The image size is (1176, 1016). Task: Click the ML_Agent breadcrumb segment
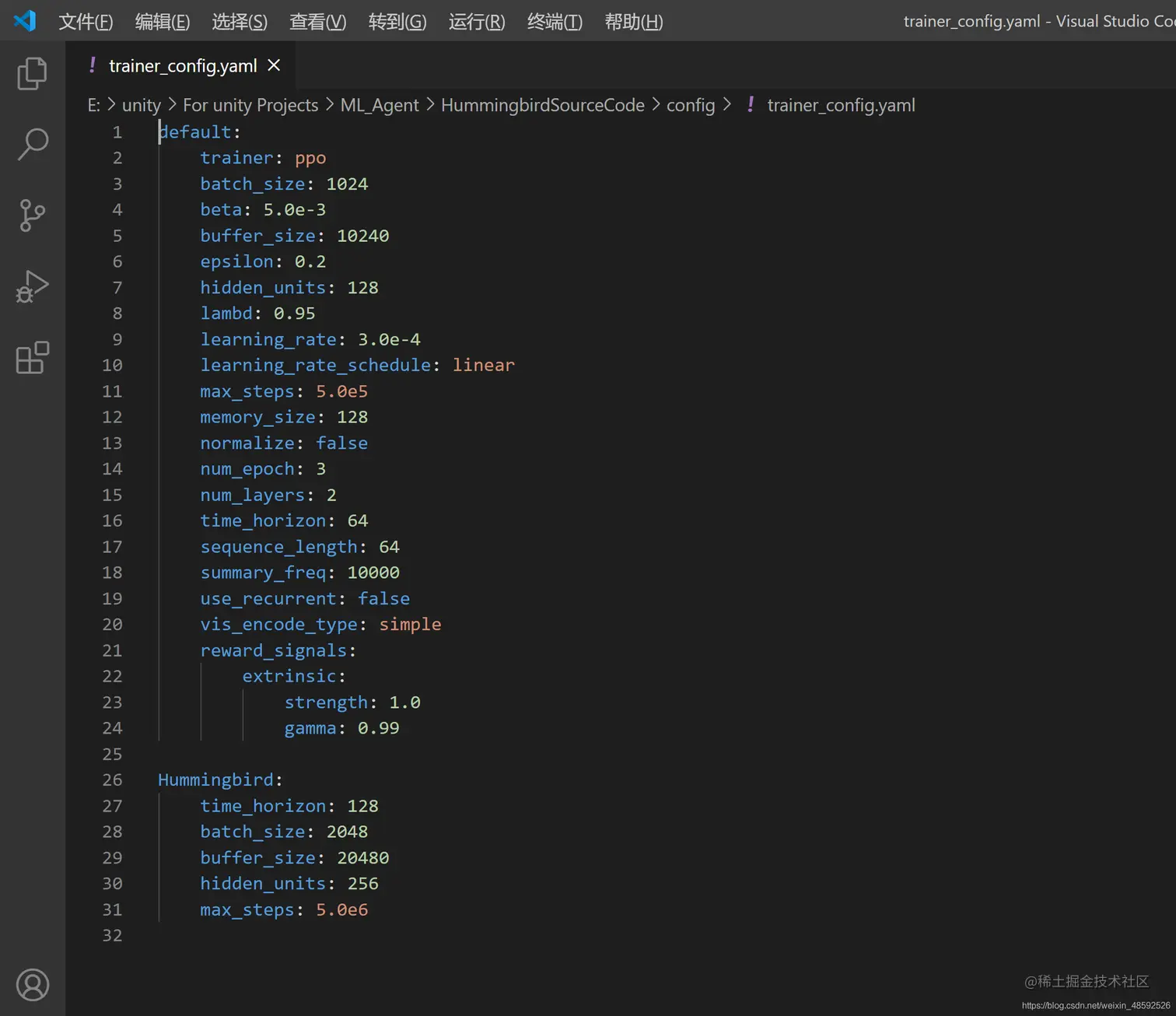pyautogui.click(x=380, y=105)
